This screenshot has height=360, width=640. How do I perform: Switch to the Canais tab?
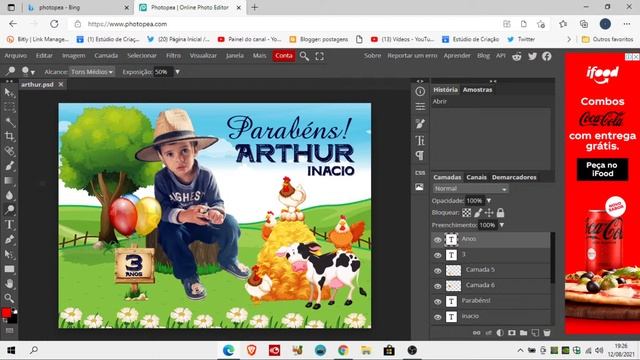tap(476, 177)
